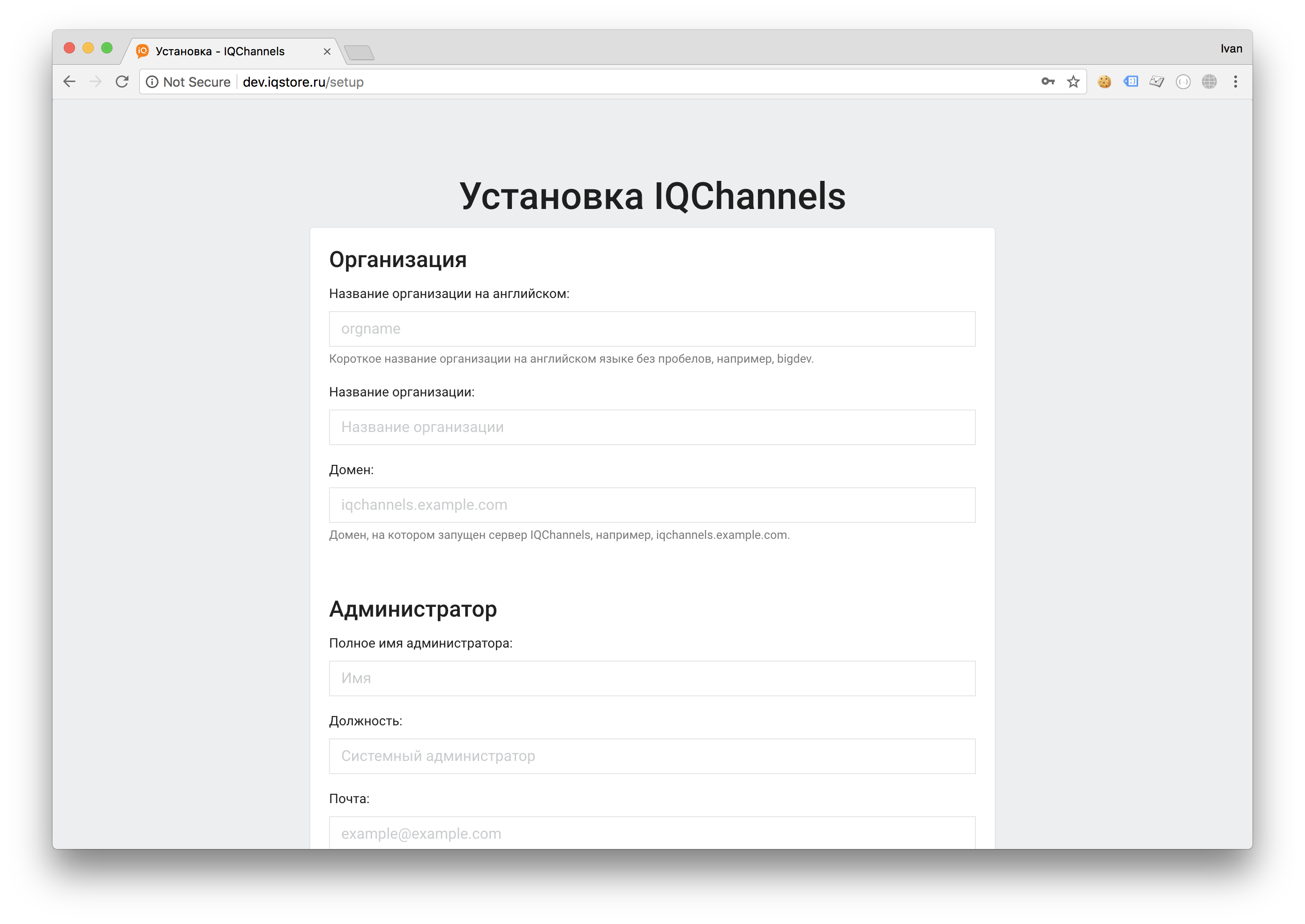
Task: Click the Должность: label
Action: 365,721
